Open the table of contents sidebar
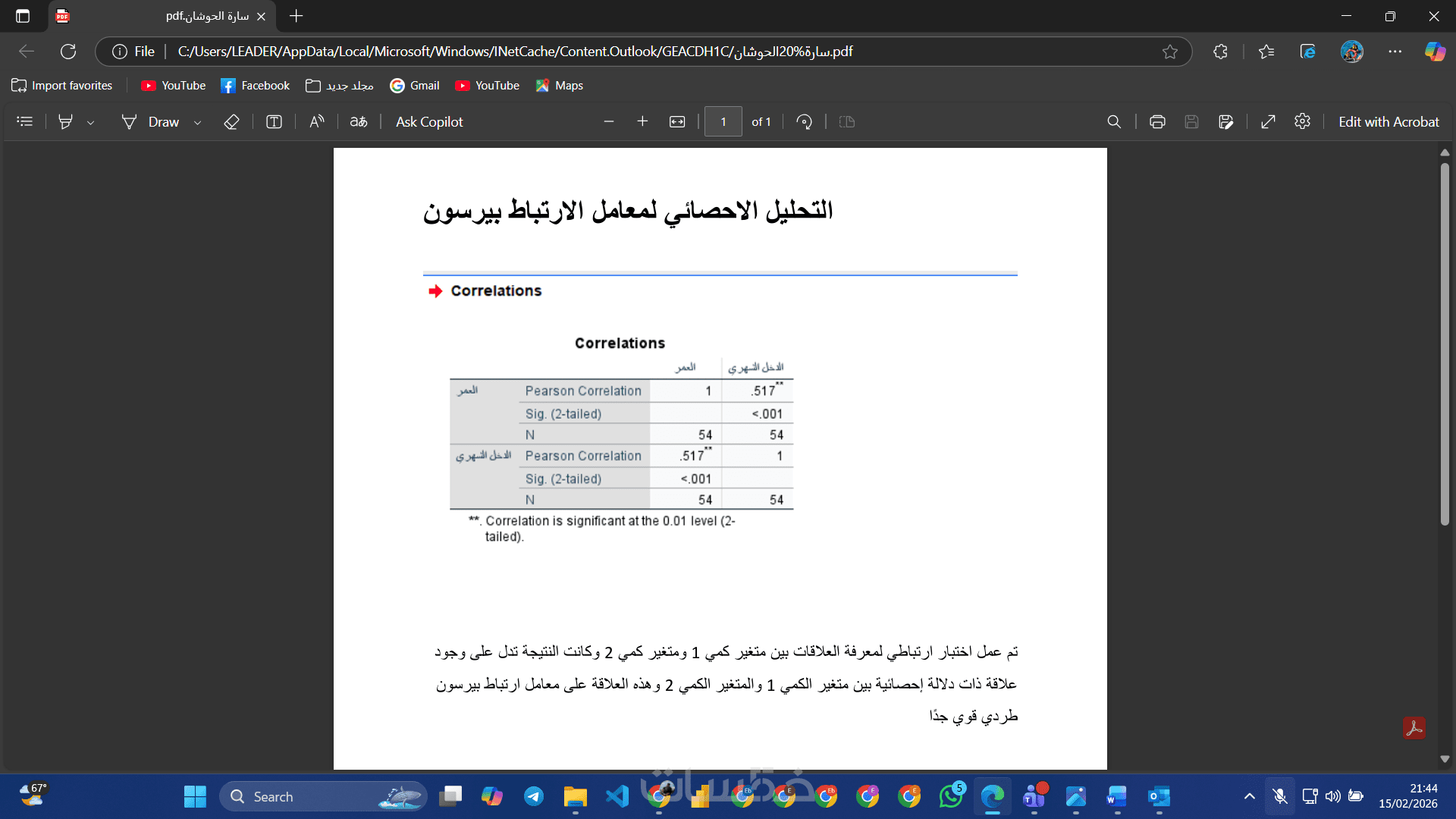This screenshot has width=1456, height=819. click(24, 121)
